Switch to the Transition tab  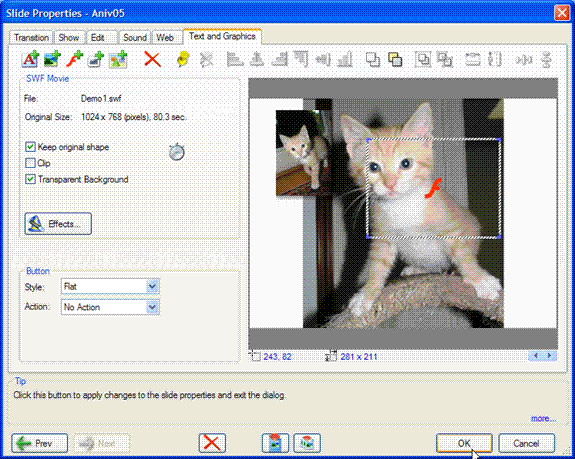[x=31, y=37]
